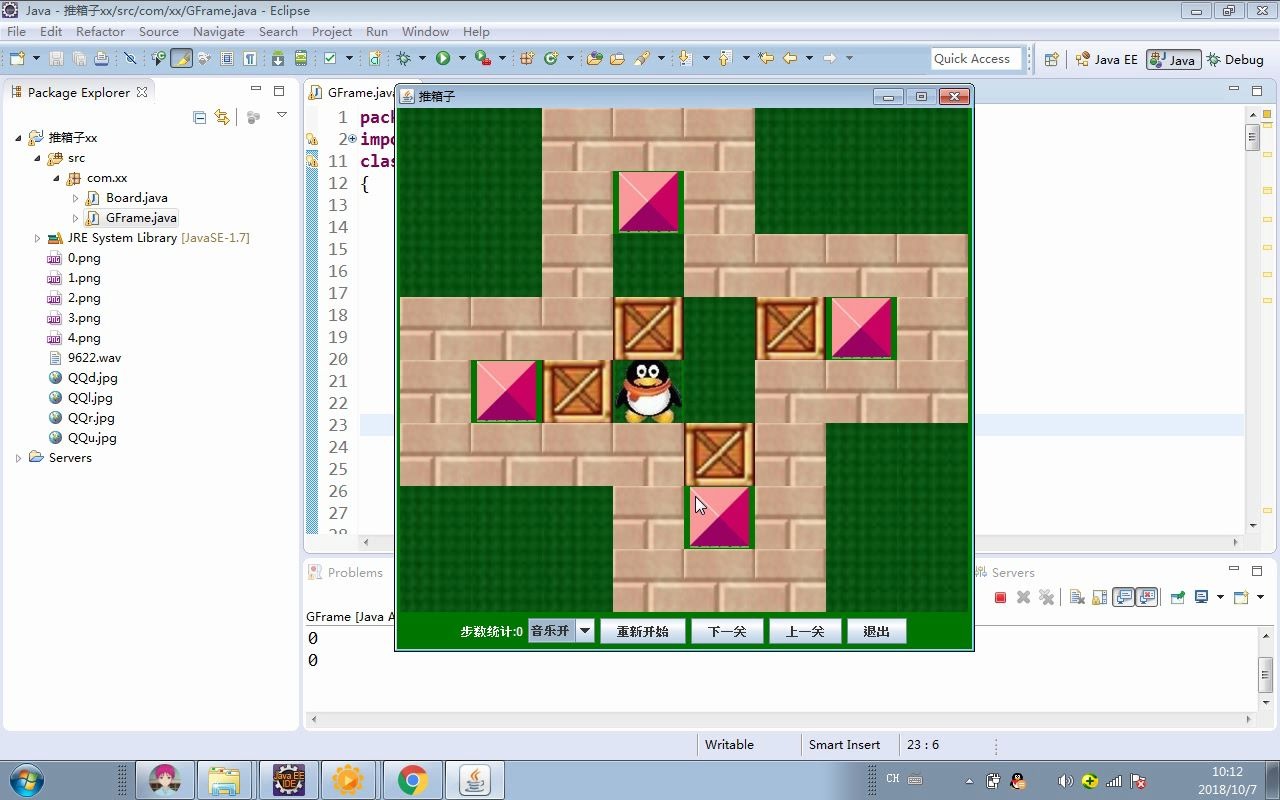Open the Package Explorer view menu

click(x=281, y=116)
